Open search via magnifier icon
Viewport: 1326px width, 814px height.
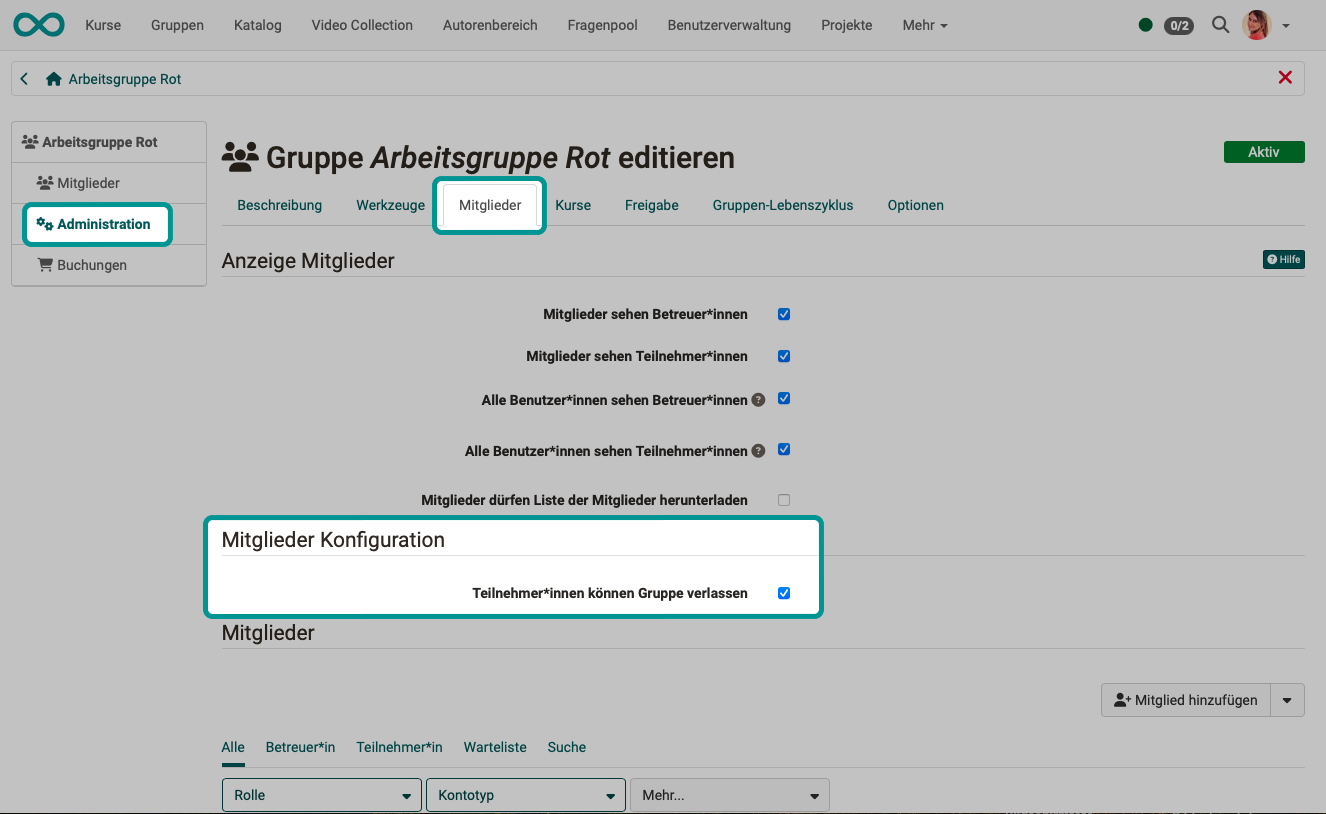click(x=1220, y=25)
